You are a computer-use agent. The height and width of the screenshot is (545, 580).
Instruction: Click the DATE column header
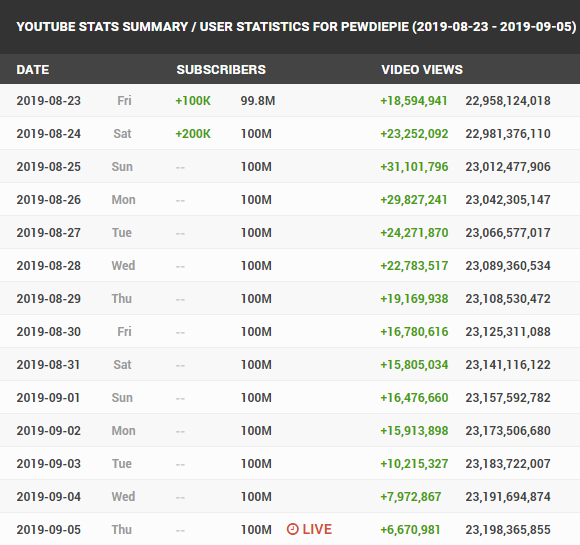click(33, 70)
